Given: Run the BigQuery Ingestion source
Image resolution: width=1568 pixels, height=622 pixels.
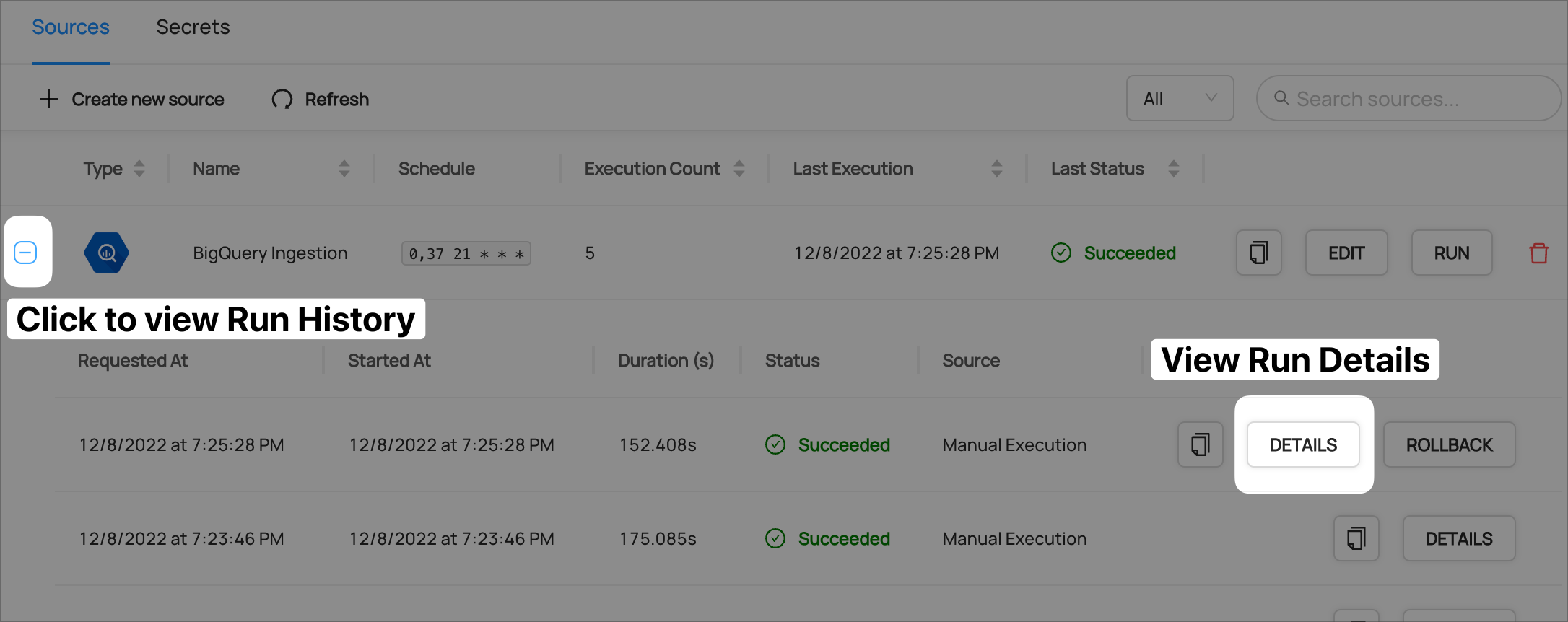Looking at the screenshot, I should coord(1452,253).
